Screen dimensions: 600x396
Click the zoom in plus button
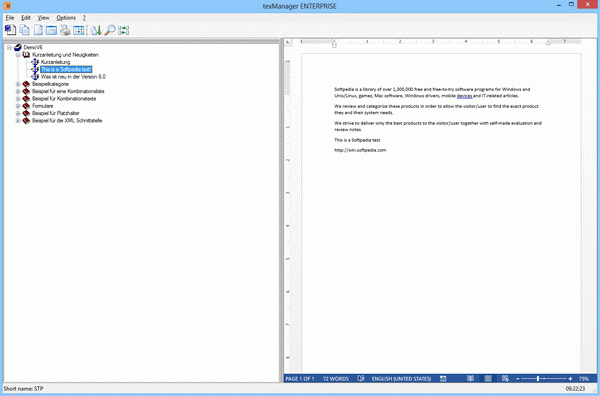point(570,379)
